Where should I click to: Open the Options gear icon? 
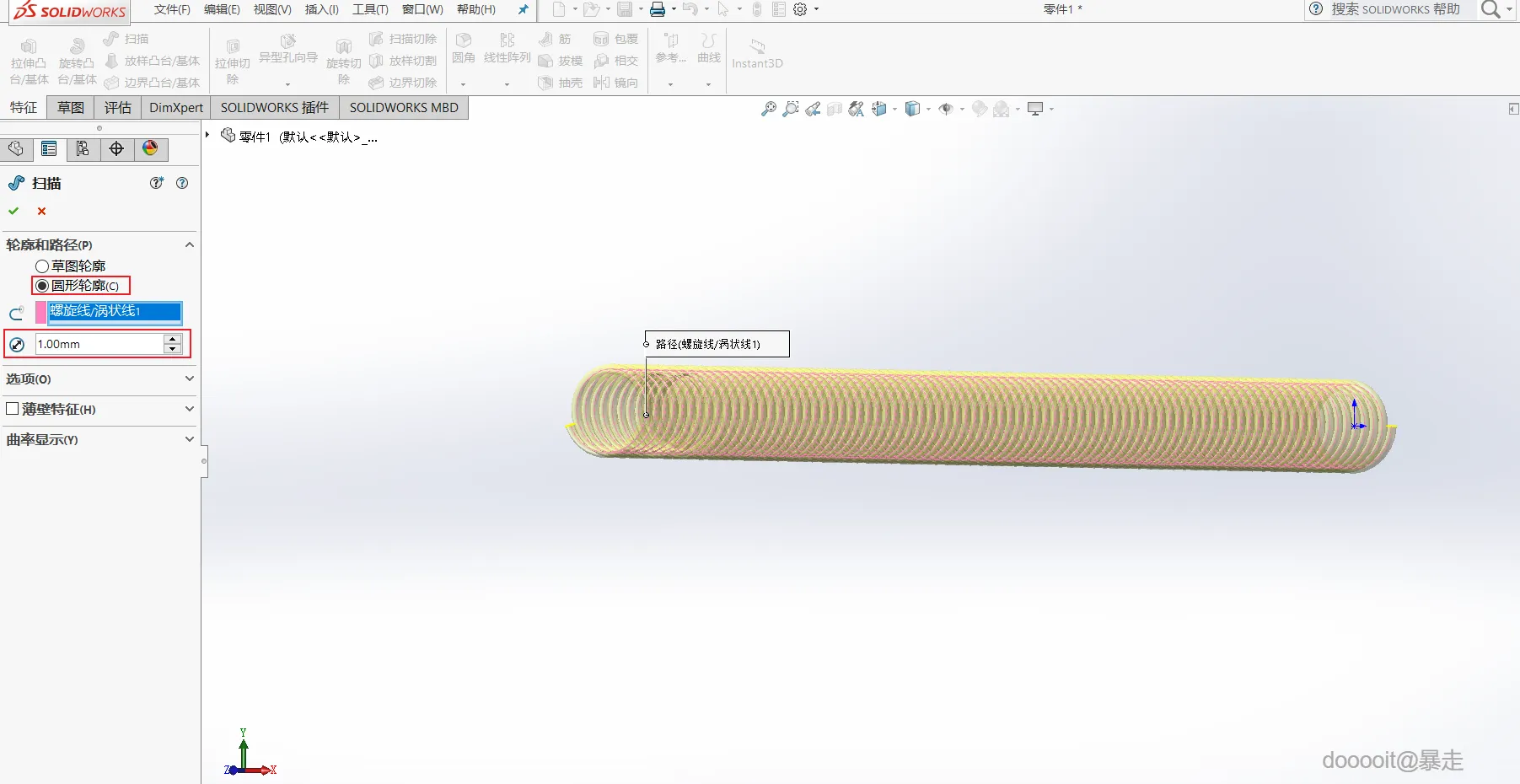(800, 9)
